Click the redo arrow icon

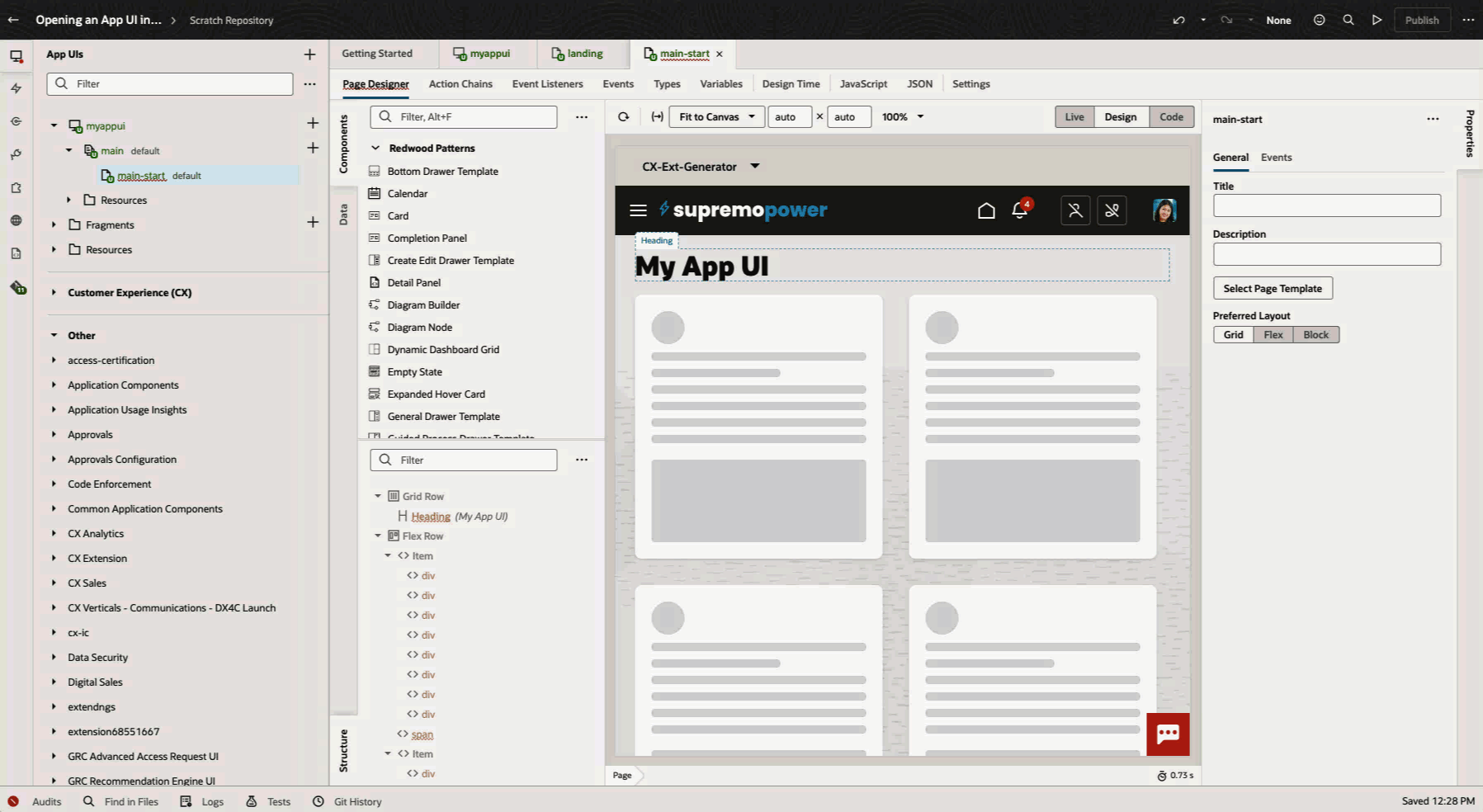coord(1226,20)
